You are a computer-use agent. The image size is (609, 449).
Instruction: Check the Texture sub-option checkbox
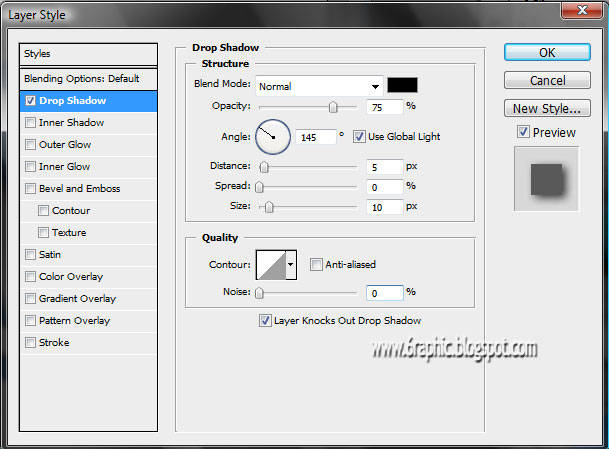[44, 233]
